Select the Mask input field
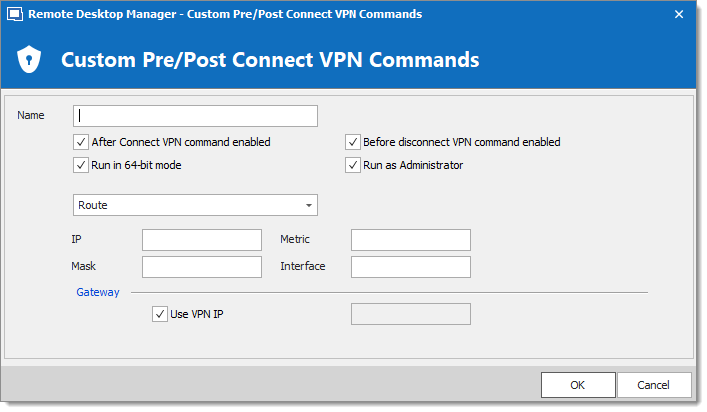This screenshot has height=412, width=707. click(x=202, y=267)
